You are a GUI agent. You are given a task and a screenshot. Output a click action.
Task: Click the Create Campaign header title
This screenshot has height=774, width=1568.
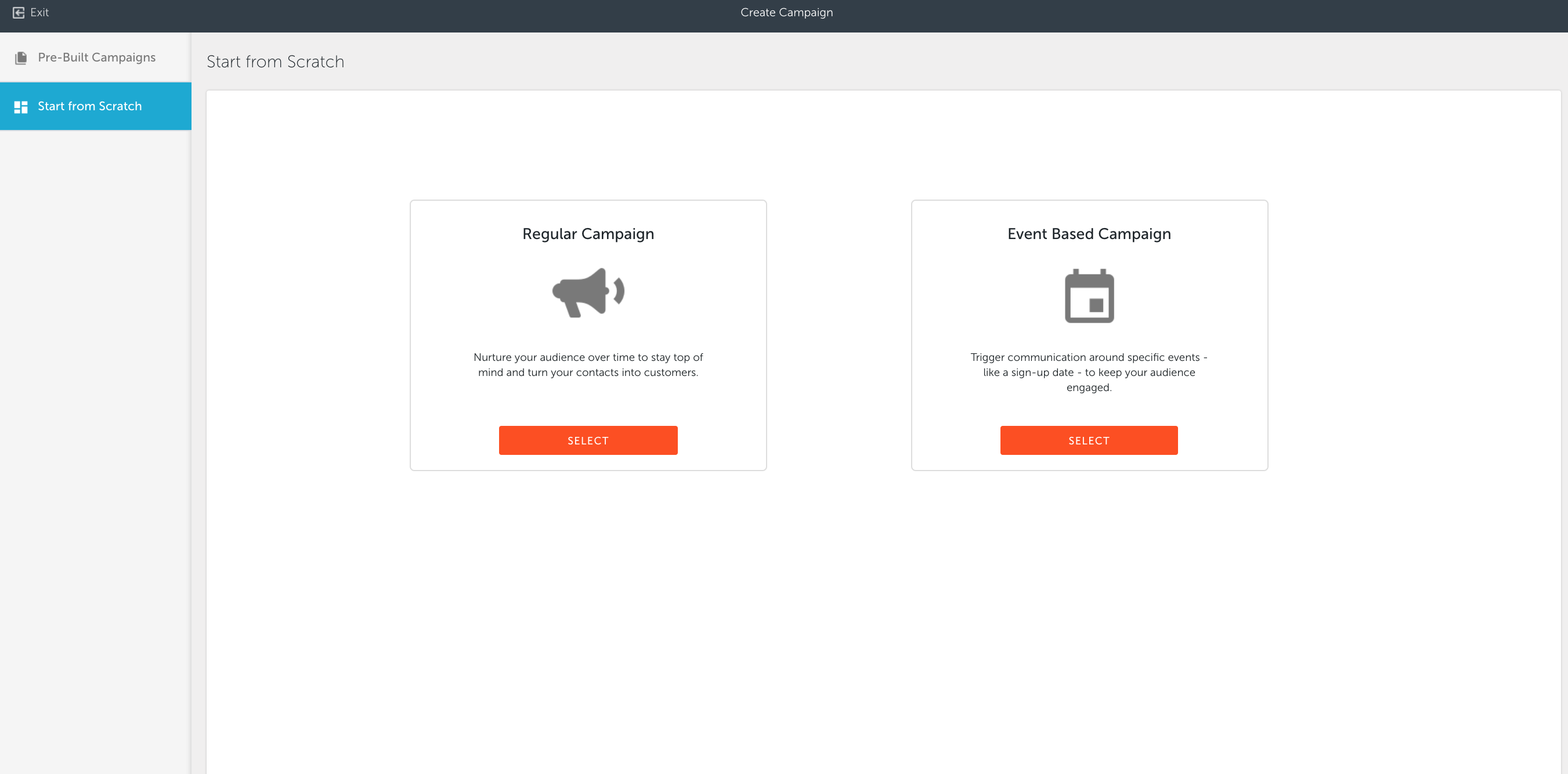coord(786,12)
